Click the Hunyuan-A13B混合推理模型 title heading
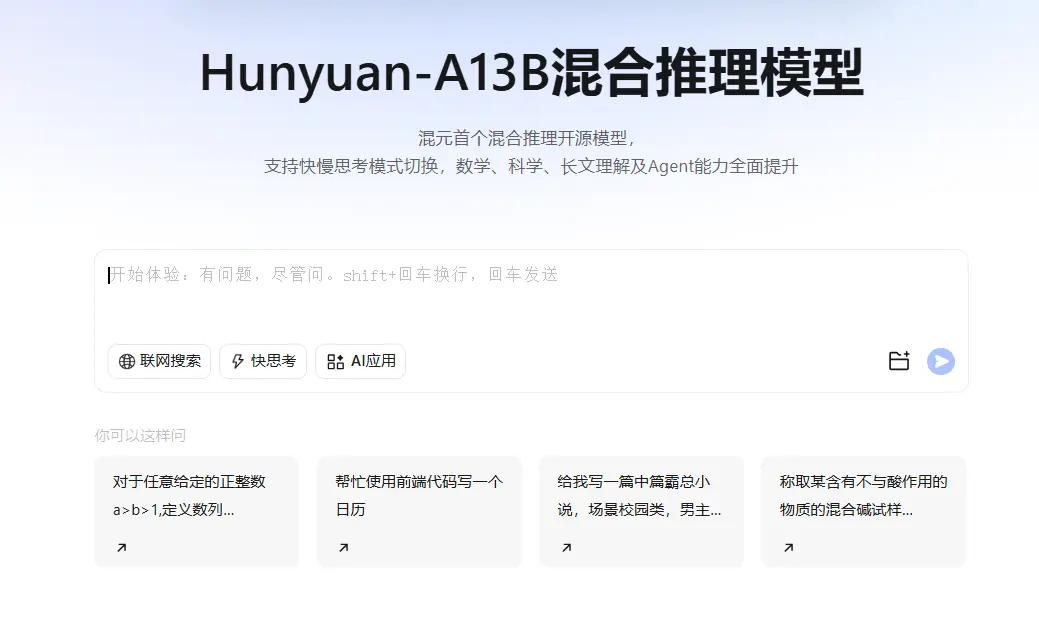The width and height of the screenshot is (1039, 636). [531, 72]
